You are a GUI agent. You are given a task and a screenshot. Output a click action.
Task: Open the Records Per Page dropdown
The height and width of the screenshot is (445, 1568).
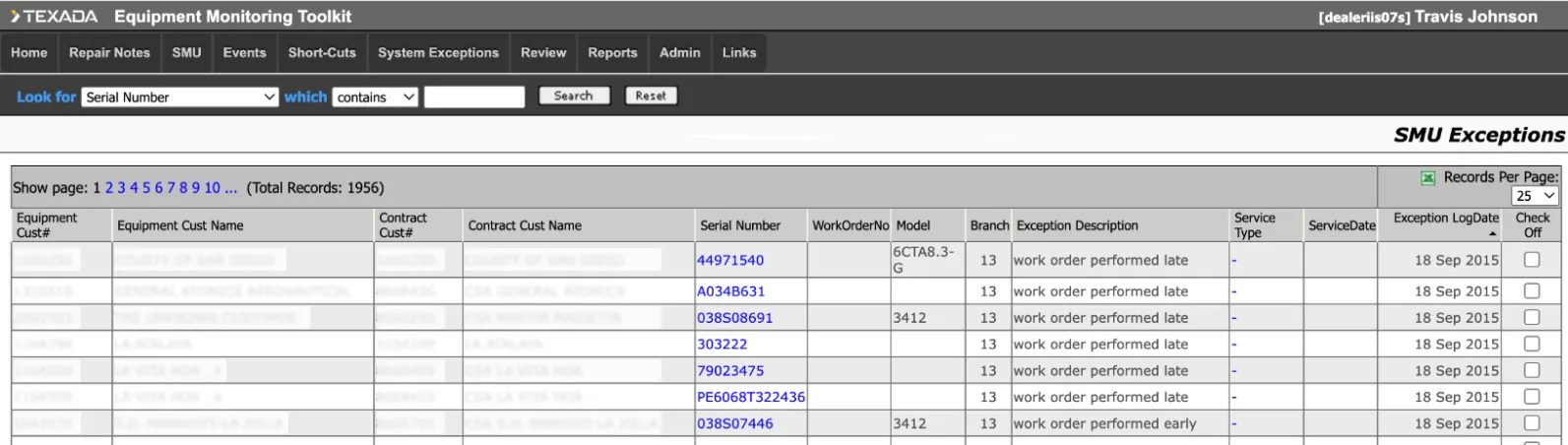1535,196
